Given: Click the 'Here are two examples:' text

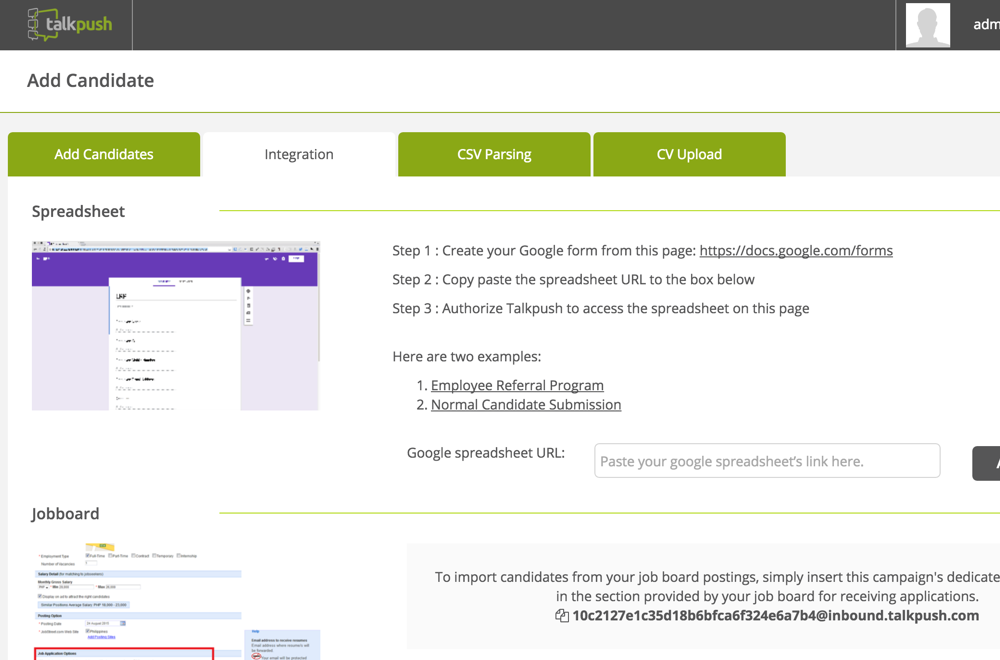Looking at the screenshot, I should point(467,356).
